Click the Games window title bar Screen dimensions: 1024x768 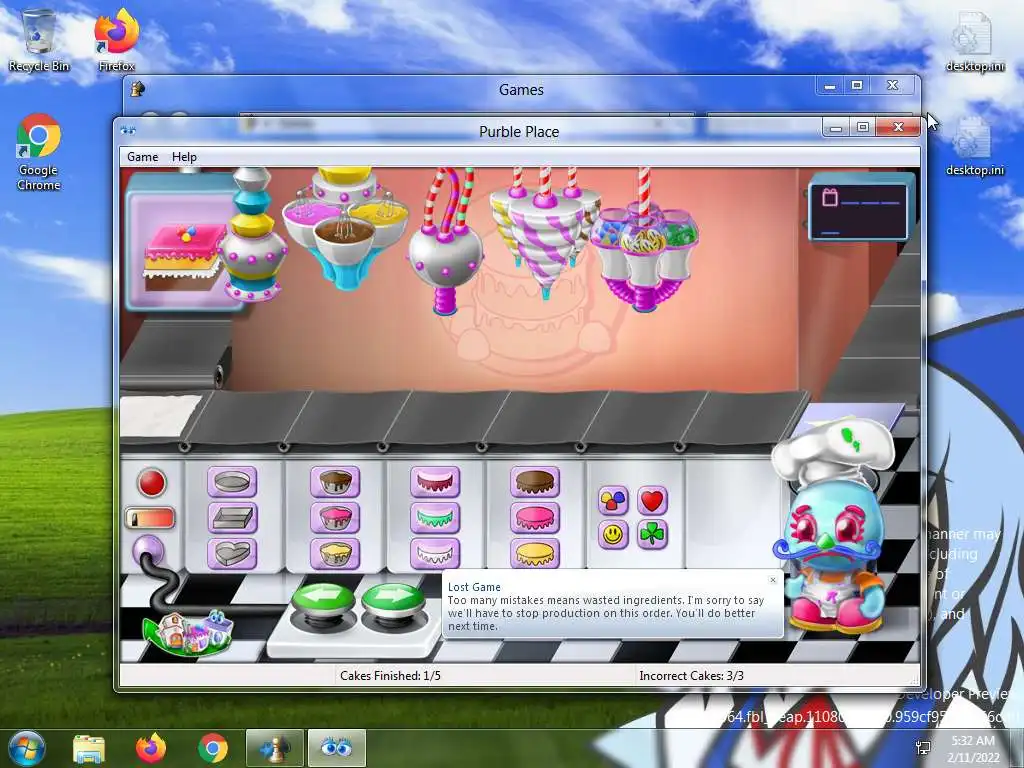click(x=521, y=89)
